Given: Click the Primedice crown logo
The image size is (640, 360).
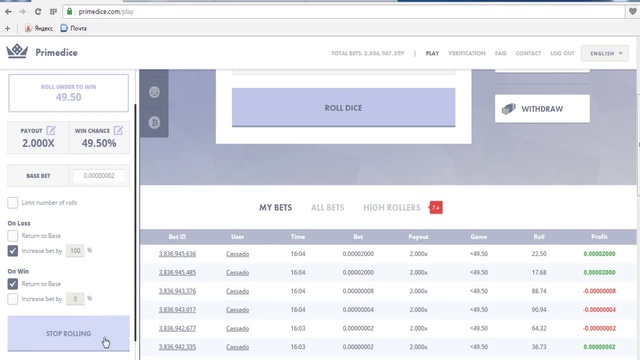Looking at the screenshot, I should pyautogui.click(x=17, y=51).
